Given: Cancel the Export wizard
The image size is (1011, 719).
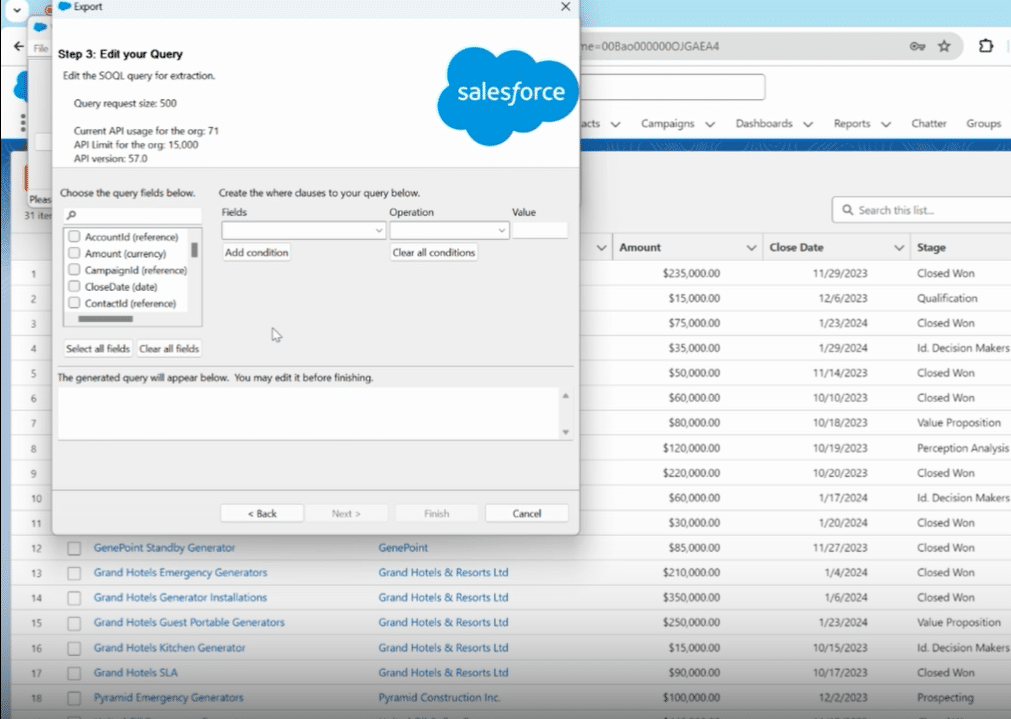Looking at the screenshot, I should coord(527,513).
